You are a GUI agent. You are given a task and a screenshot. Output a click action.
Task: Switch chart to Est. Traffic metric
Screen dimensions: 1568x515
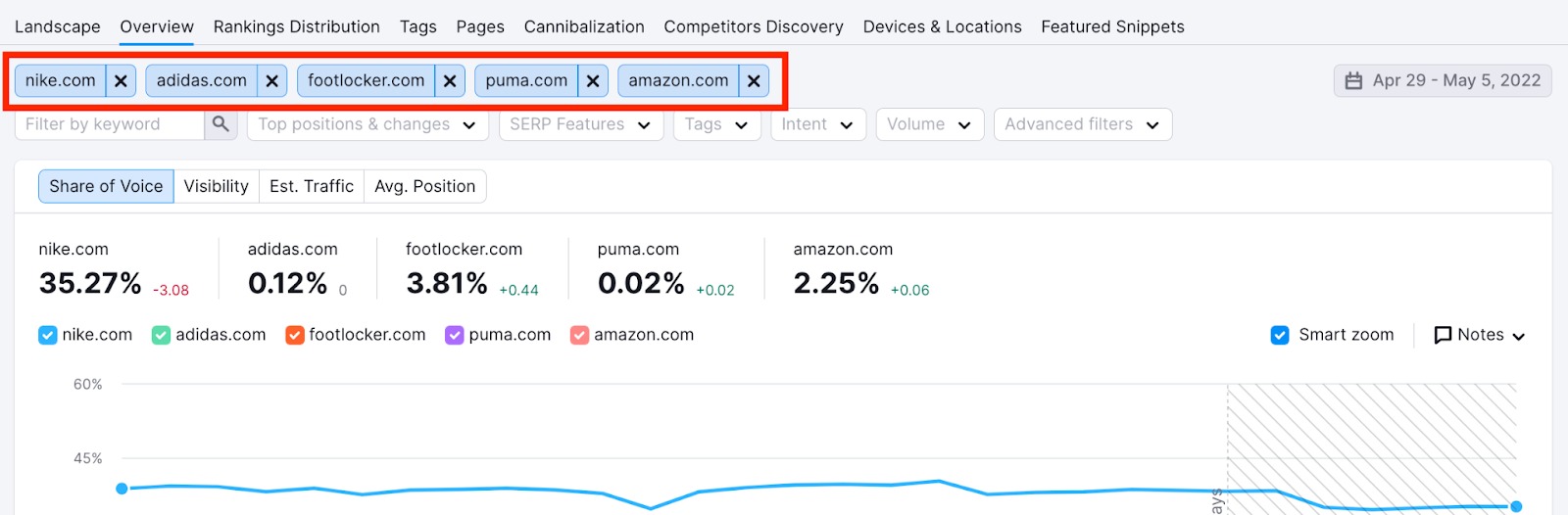click(312, 186)
